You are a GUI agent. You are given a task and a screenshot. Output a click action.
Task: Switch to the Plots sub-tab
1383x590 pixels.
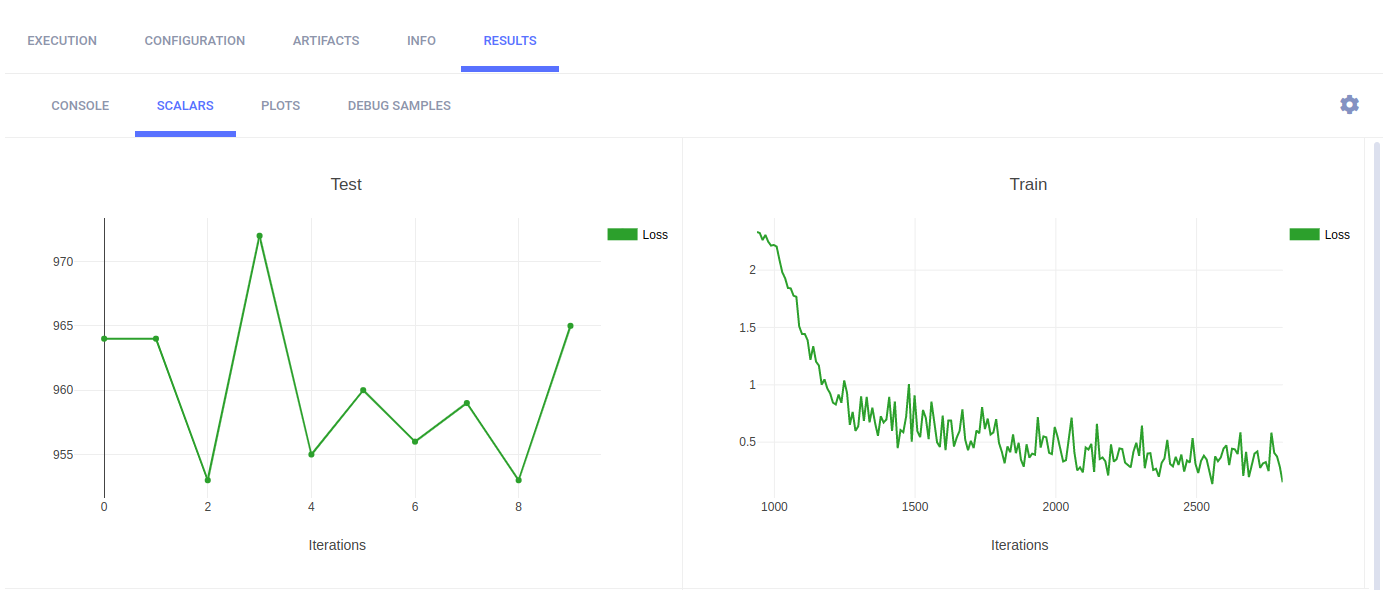click(x=280, y=106)
